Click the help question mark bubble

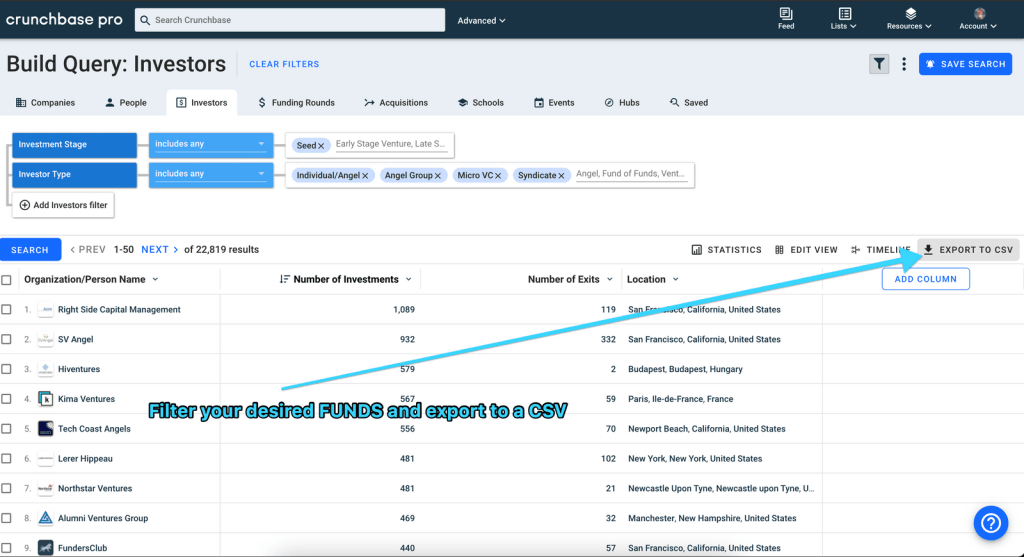coord(991,523)
